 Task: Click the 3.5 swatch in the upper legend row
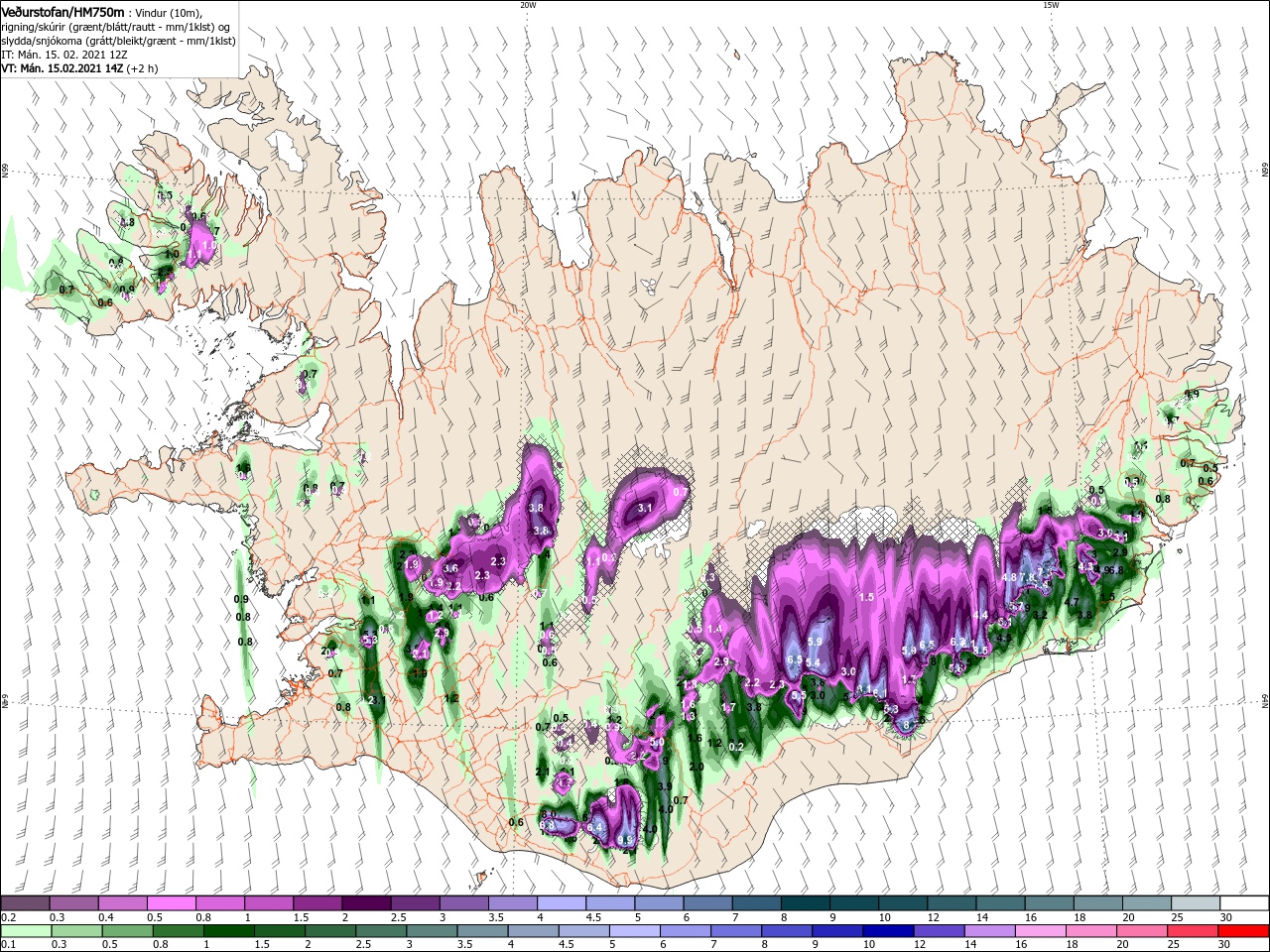[512, 902]
